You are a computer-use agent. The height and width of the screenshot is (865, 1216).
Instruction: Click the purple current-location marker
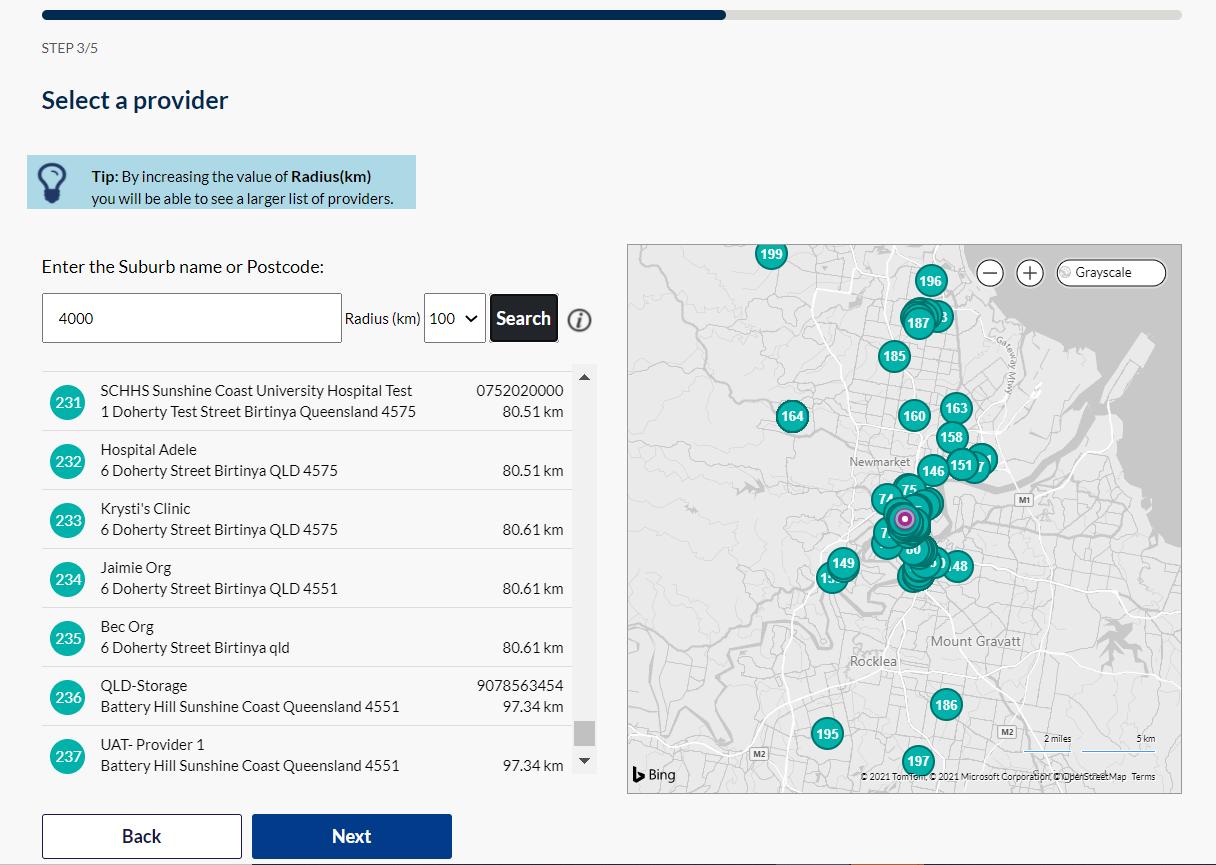coord(905,519)
